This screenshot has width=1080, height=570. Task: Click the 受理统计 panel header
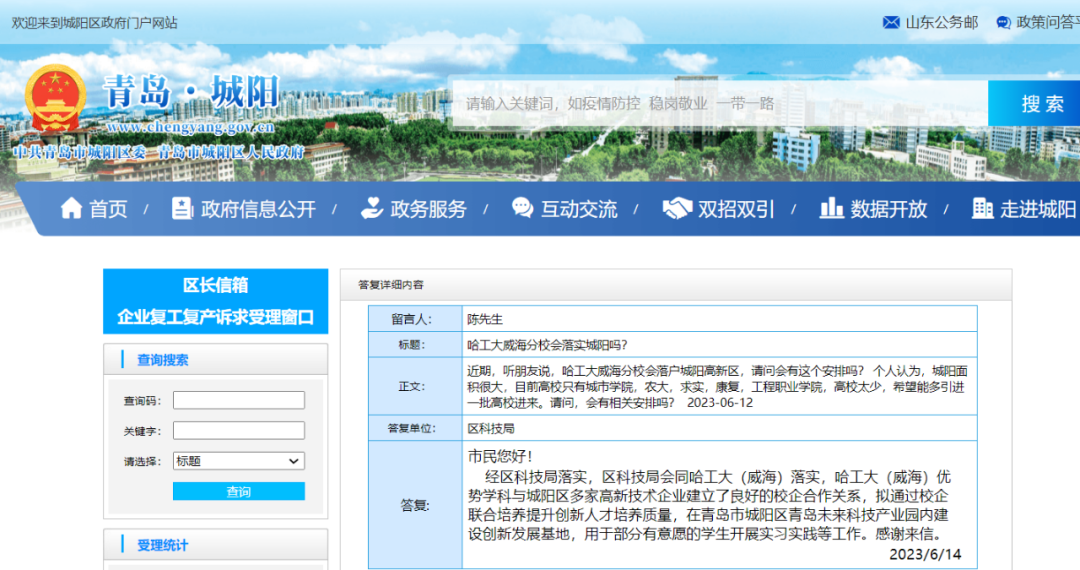pyautogui.click(x=216, y=545)
